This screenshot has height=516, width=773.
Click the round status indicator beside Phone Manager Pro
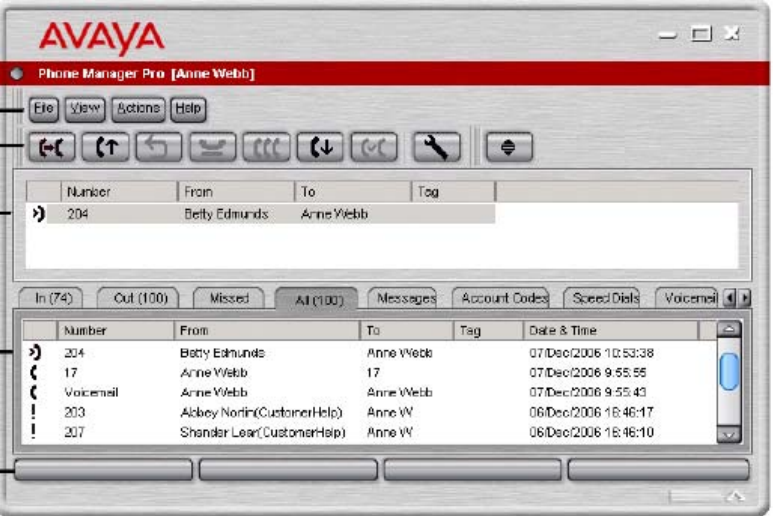coord(17,73)
